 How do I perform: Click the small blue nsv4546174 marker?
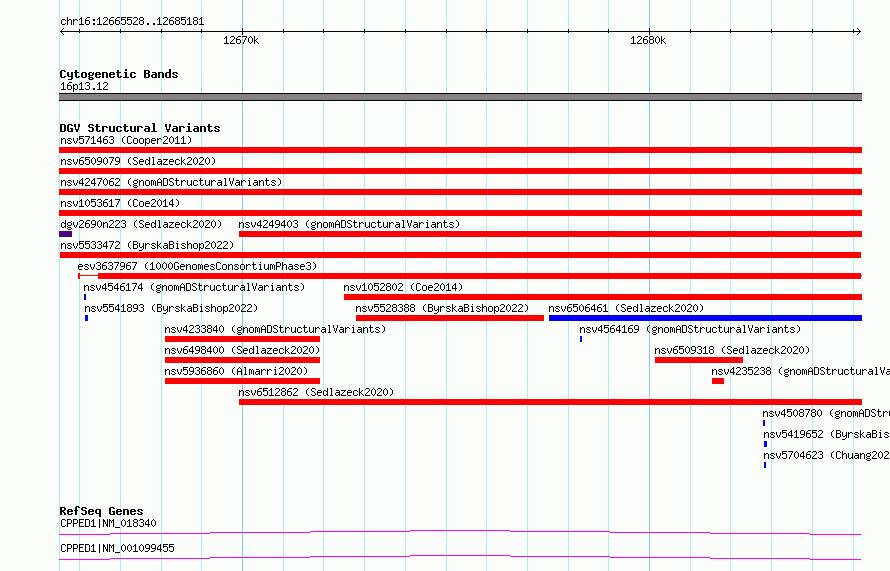(x=85, y=297)
